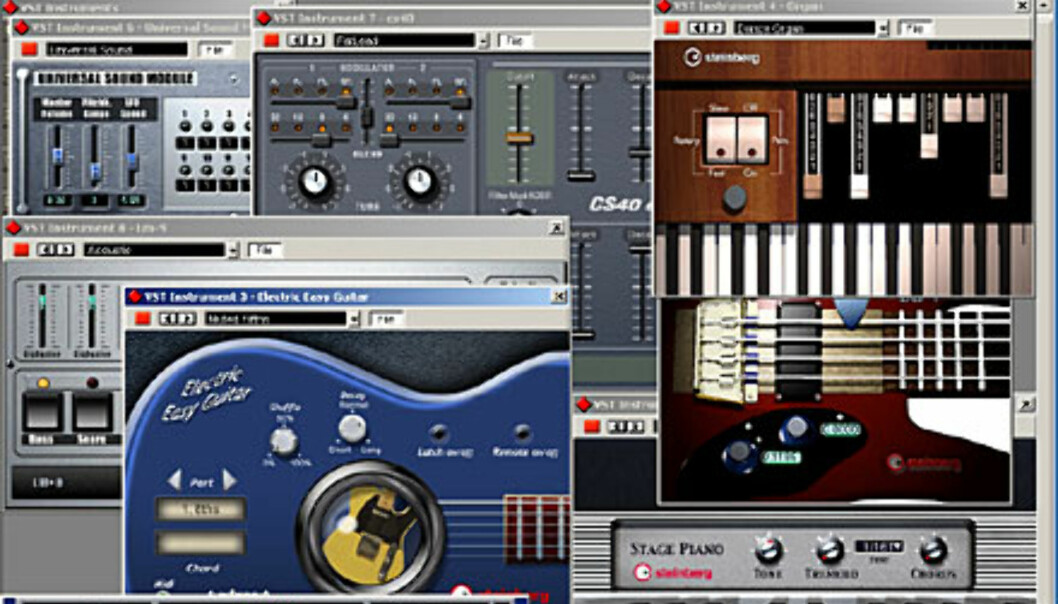This screenshot has width=1058, height=604.
Task: Toggle red power button in Organ window
Action: coord(672,28)
